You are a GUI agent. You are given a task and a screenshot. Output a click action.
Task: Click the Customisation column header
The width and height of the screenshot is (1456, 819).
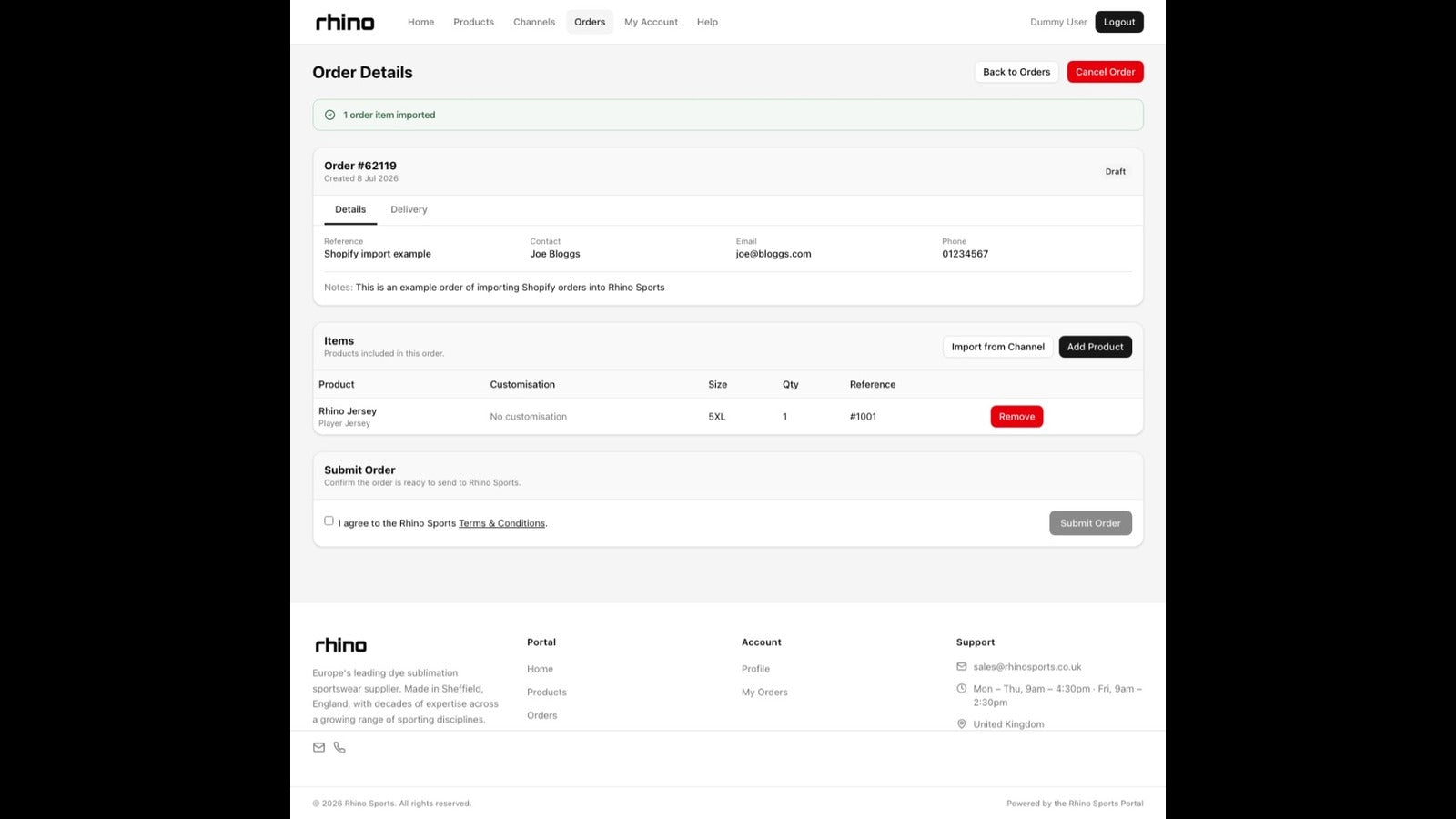[x=522, y=385]
